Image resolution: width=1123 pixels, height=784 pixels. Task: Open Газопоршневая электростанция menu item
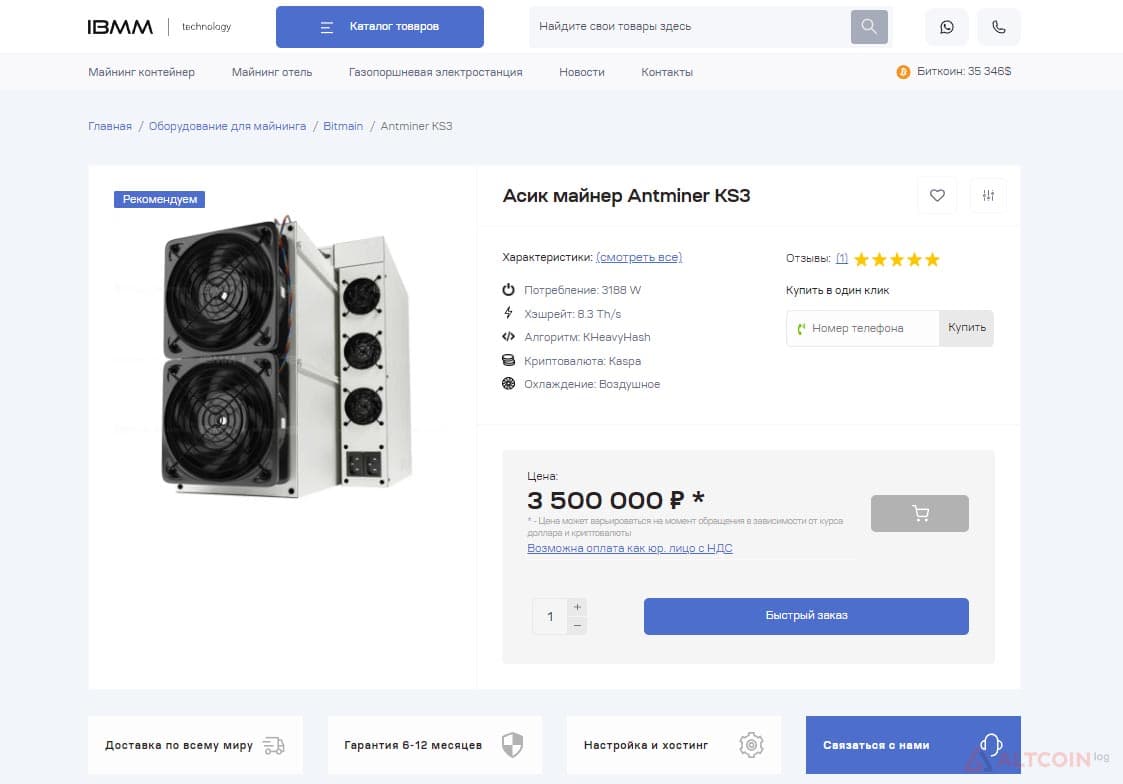435,72
